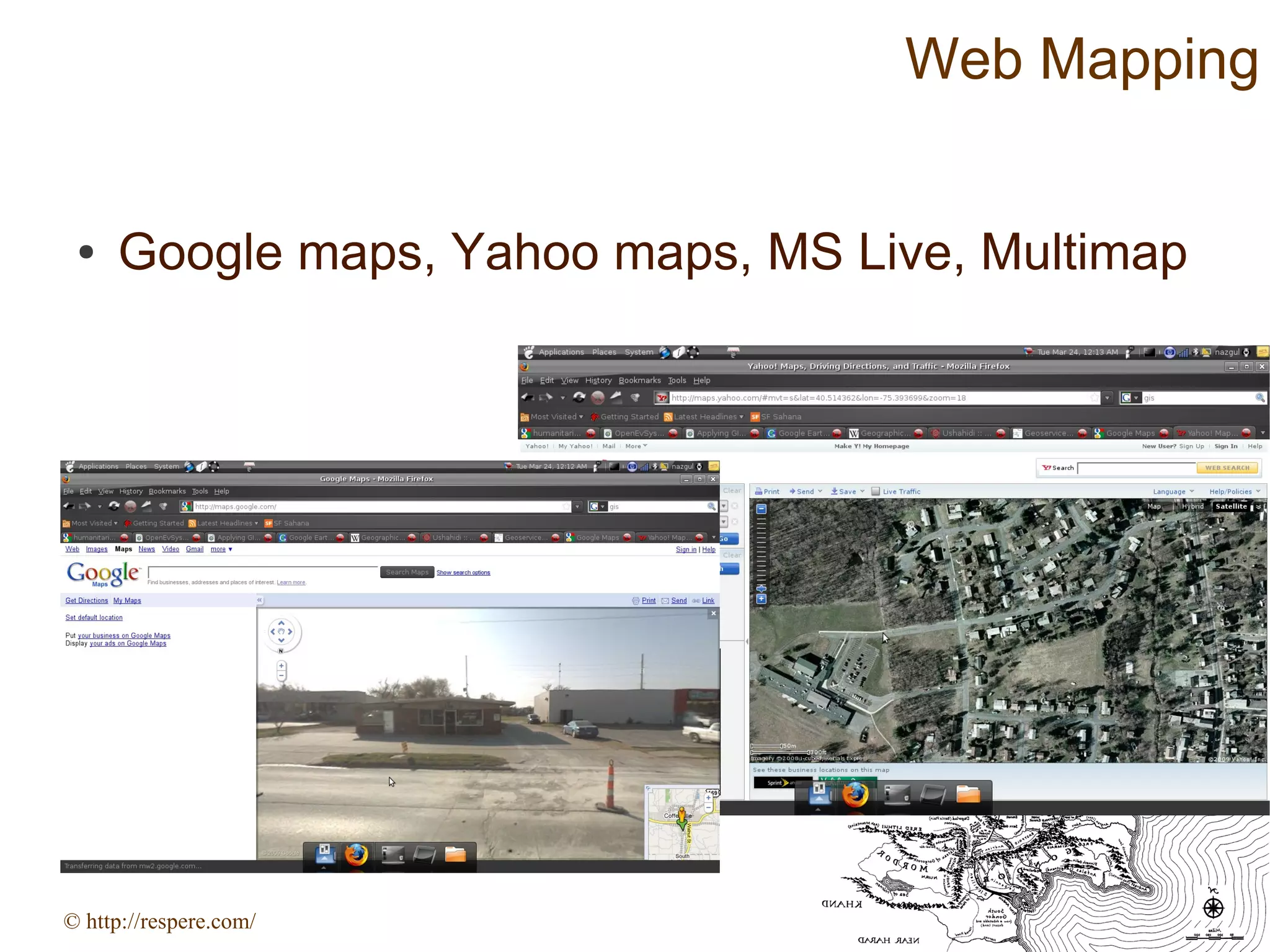Screen dimensions: 1270x952
Task: Switch Yahoo map to Map view
Action: [1154, 506]
